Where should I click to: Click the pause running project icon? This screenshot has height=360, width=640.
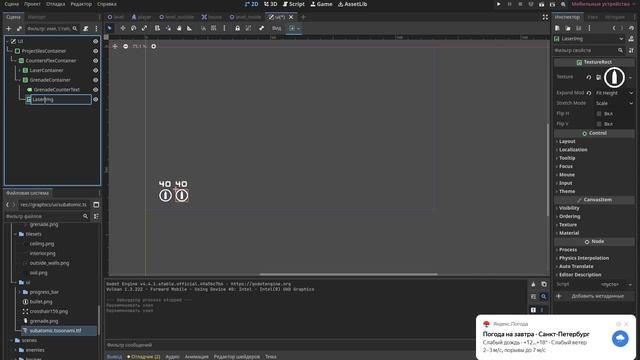point(509,4)
